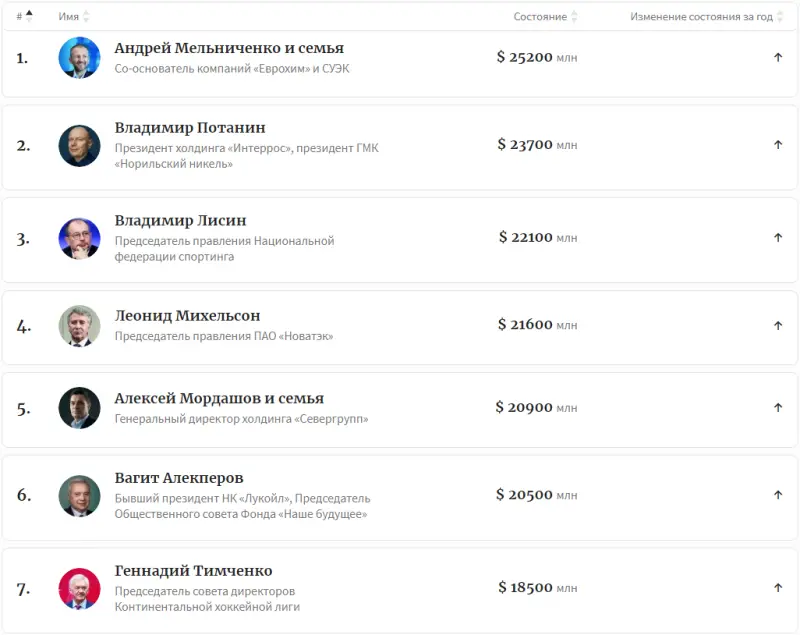Open the Владимир Потанин name link
The image size is (800, 635).
tap(190, 128)
